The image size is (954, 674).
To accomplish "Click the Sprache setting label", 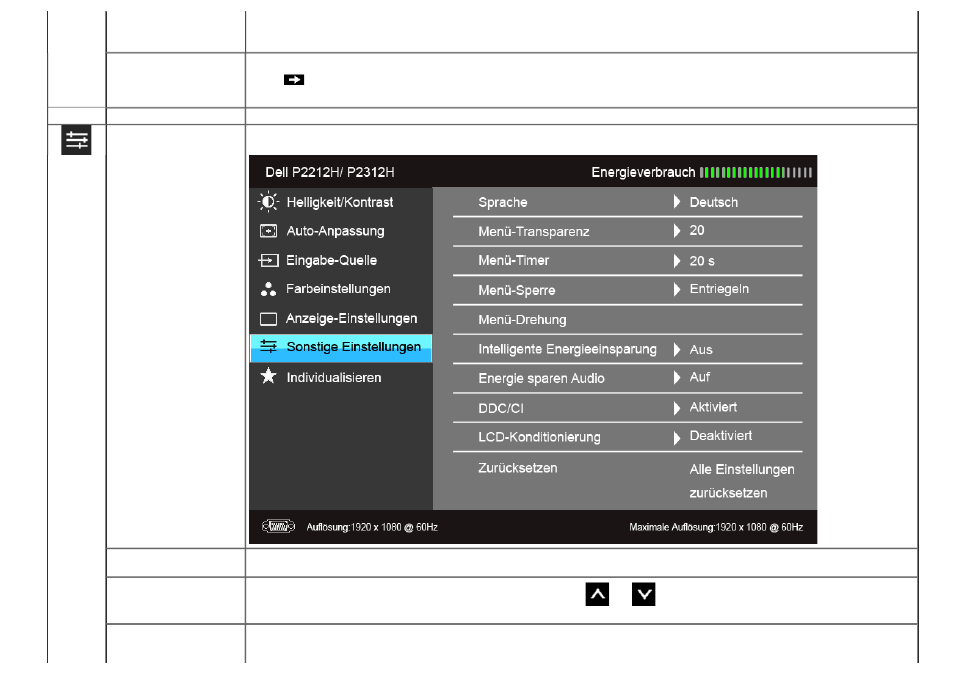I will (x=503, y=202).
